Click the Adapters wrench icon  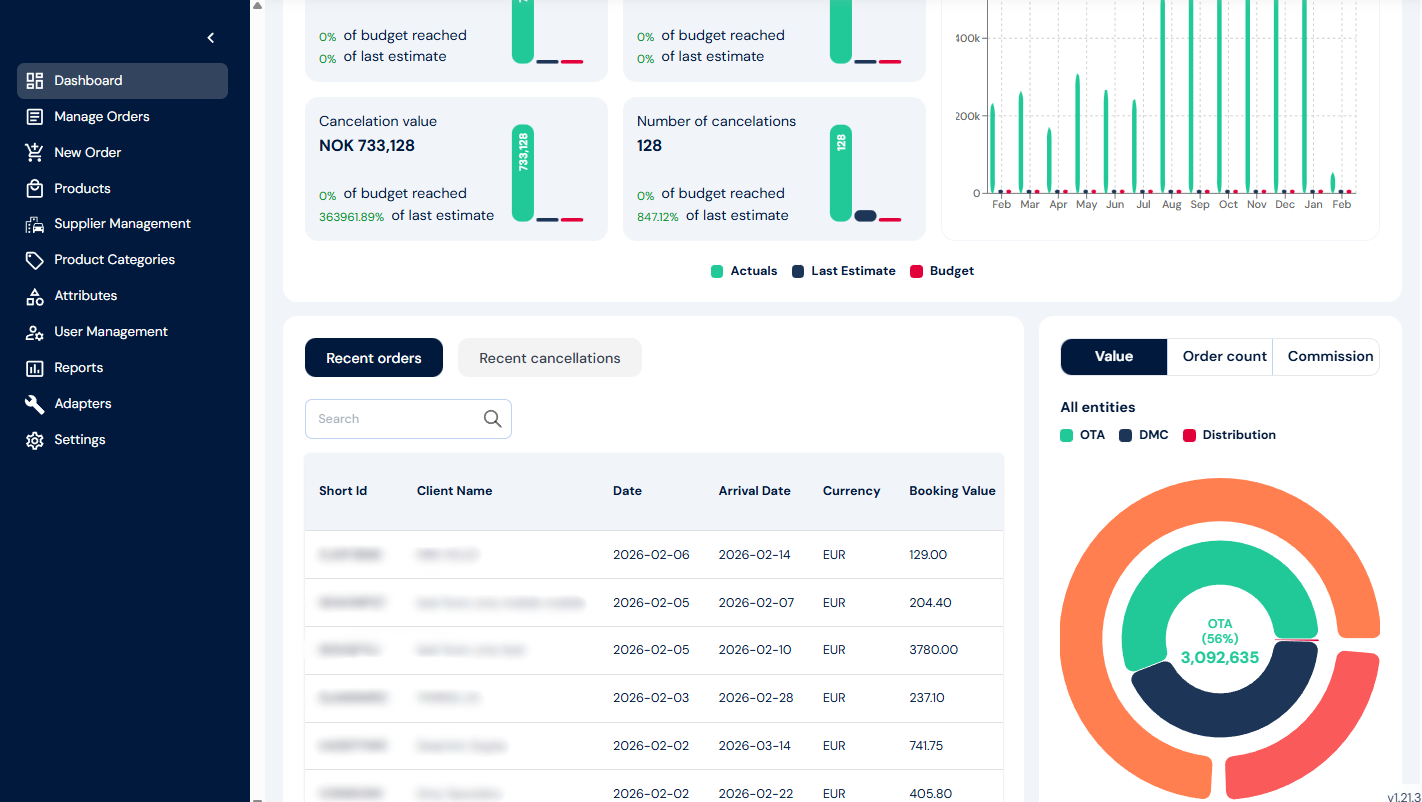35,404
